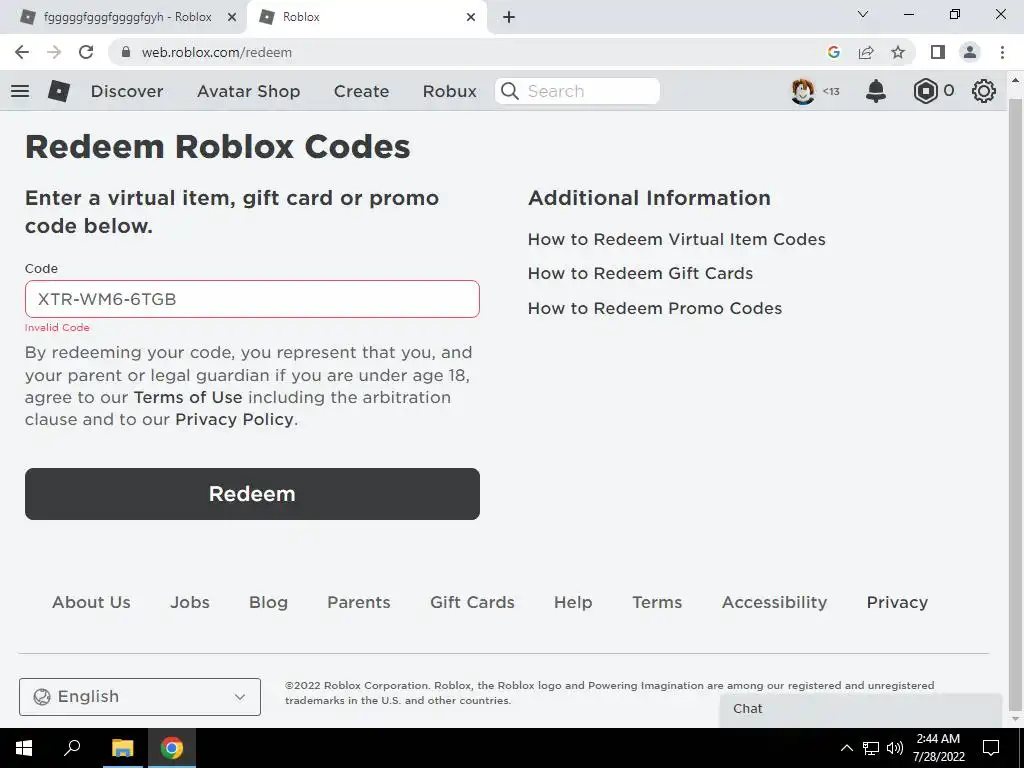1024x768 pixels.
Task: Open the taskbar clock and date
Action: click(938, 748)
